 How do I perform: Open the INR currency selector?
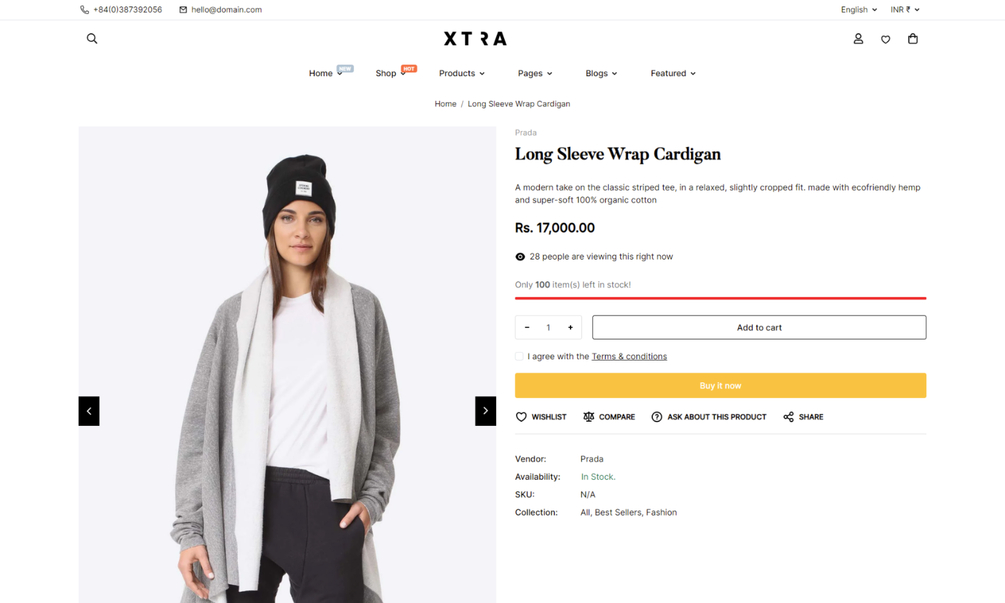pos(904,10)
